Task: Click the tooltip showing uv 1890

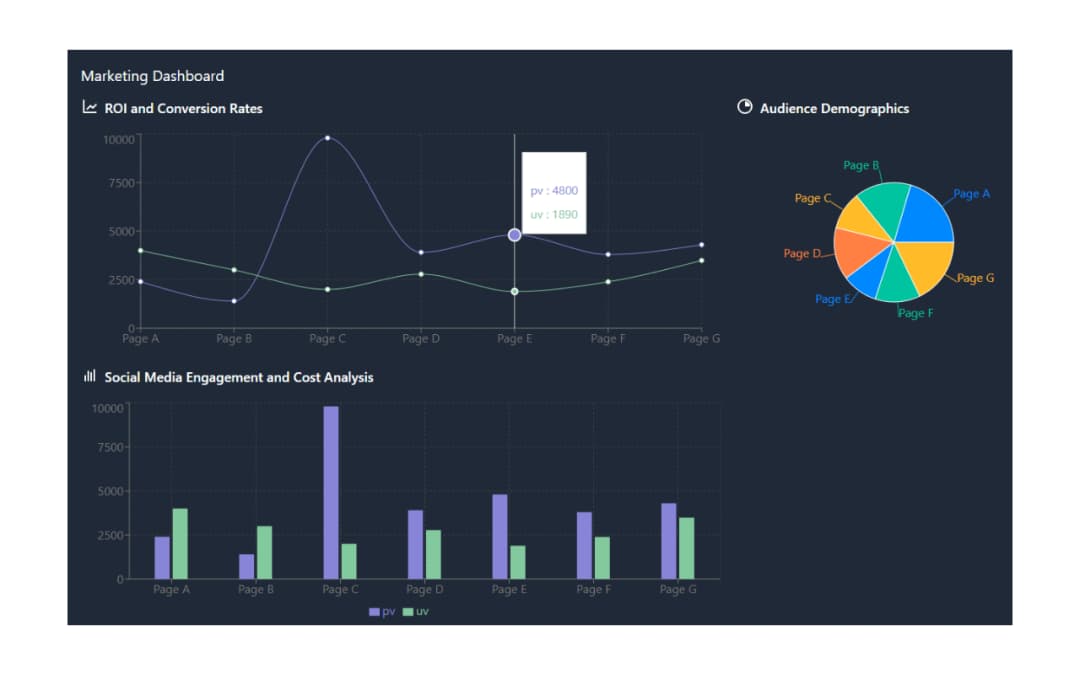Action: pos(553,213)
